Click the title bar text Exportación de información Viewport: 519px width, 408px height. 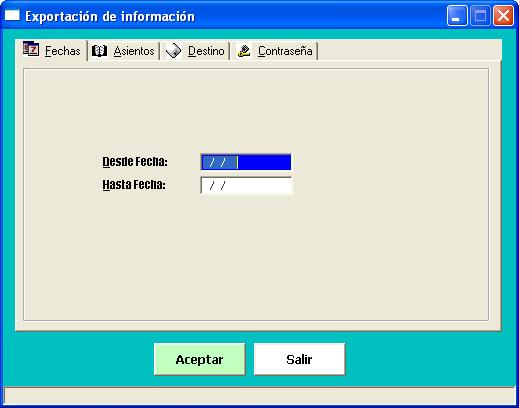[x=110, y=17]
